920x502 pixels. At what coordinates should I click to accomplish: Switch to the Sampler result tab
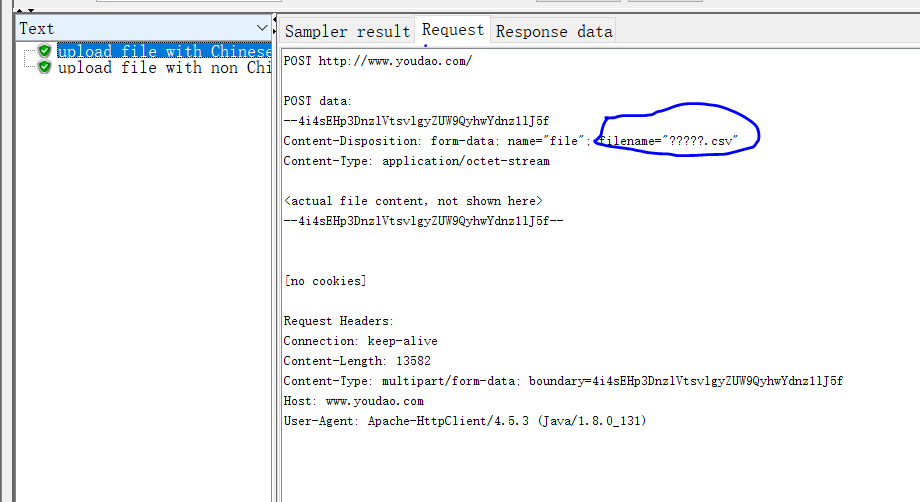347,31
